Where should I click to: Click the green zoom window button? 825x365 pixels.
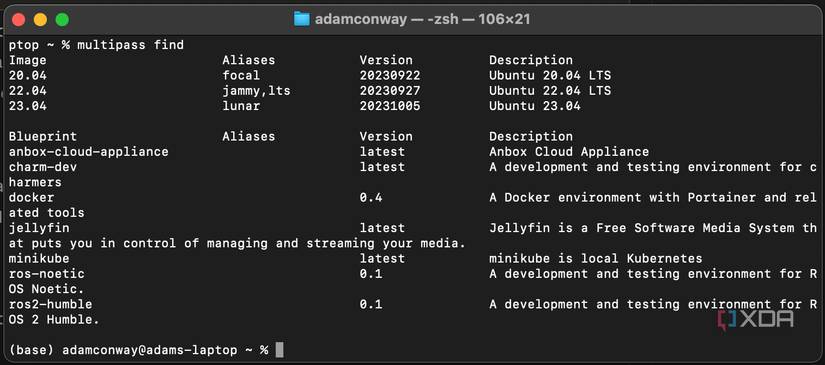point(62,20)
